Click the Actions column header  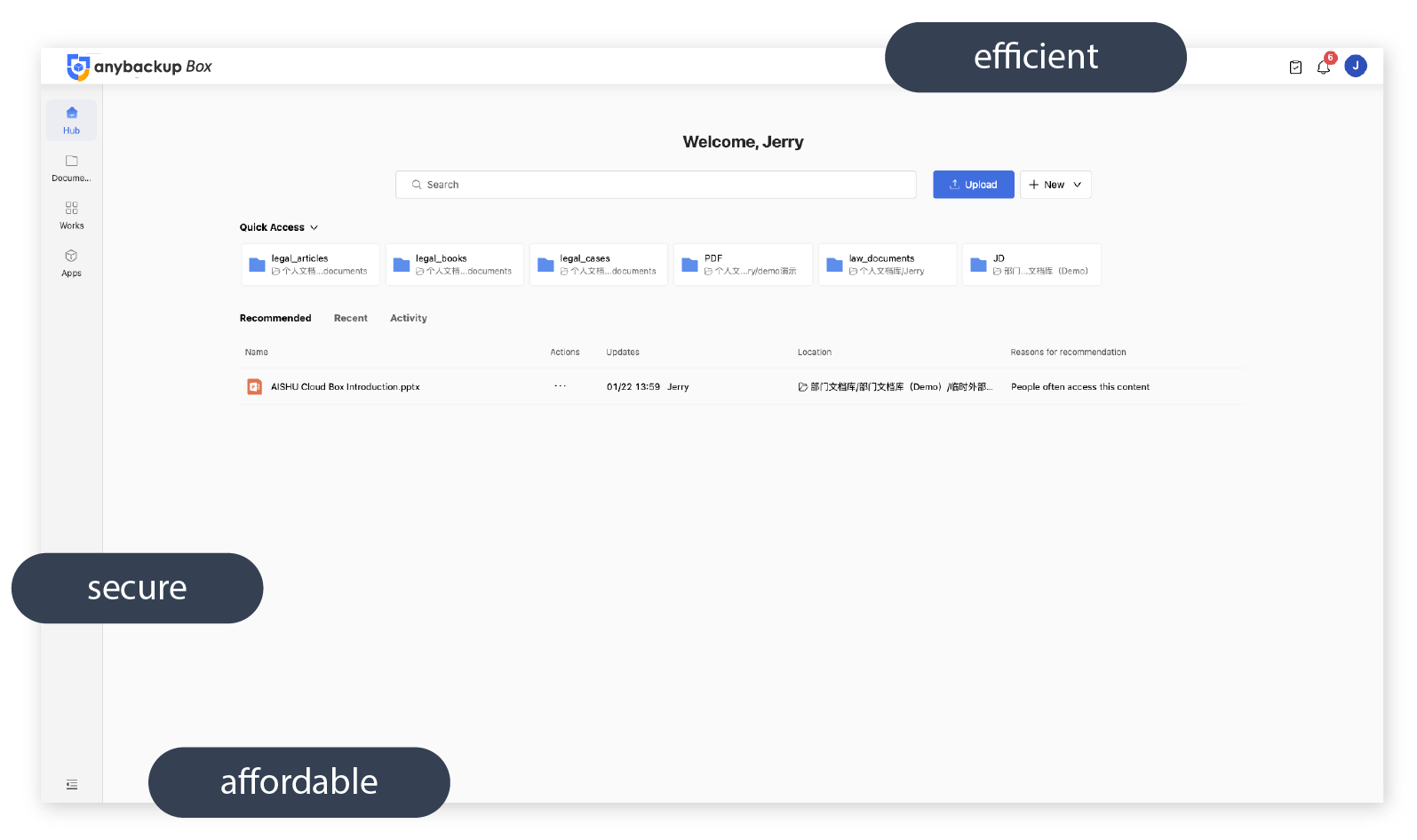click(x=565, y=353)
